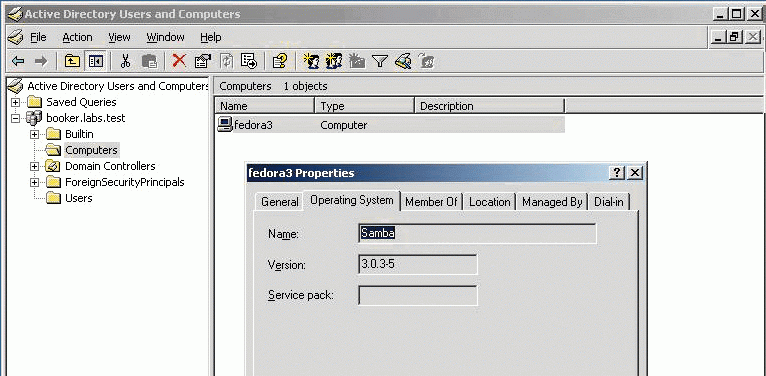The height and width of the screenshot is (376, 766).
Task: Create a new user icon
Action: [x=311, y=61]
